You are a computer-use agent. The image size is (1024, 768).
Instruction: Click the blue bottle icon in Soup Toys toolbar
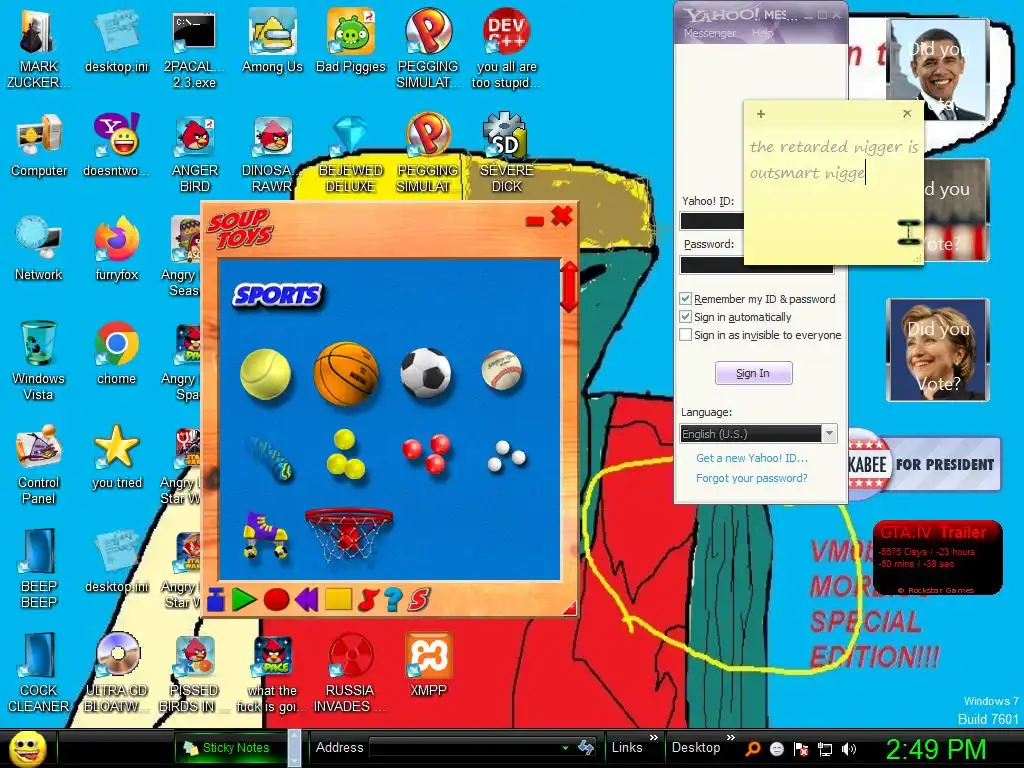[216, 600]
